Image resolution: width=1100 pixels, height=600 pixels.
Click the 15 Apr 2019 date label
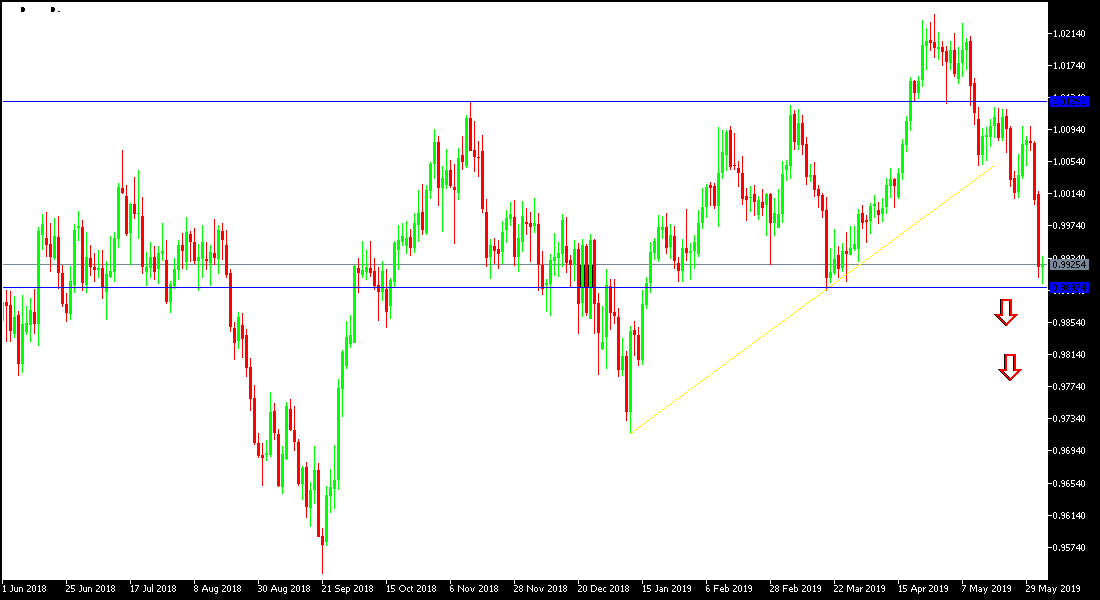point(923,589)
